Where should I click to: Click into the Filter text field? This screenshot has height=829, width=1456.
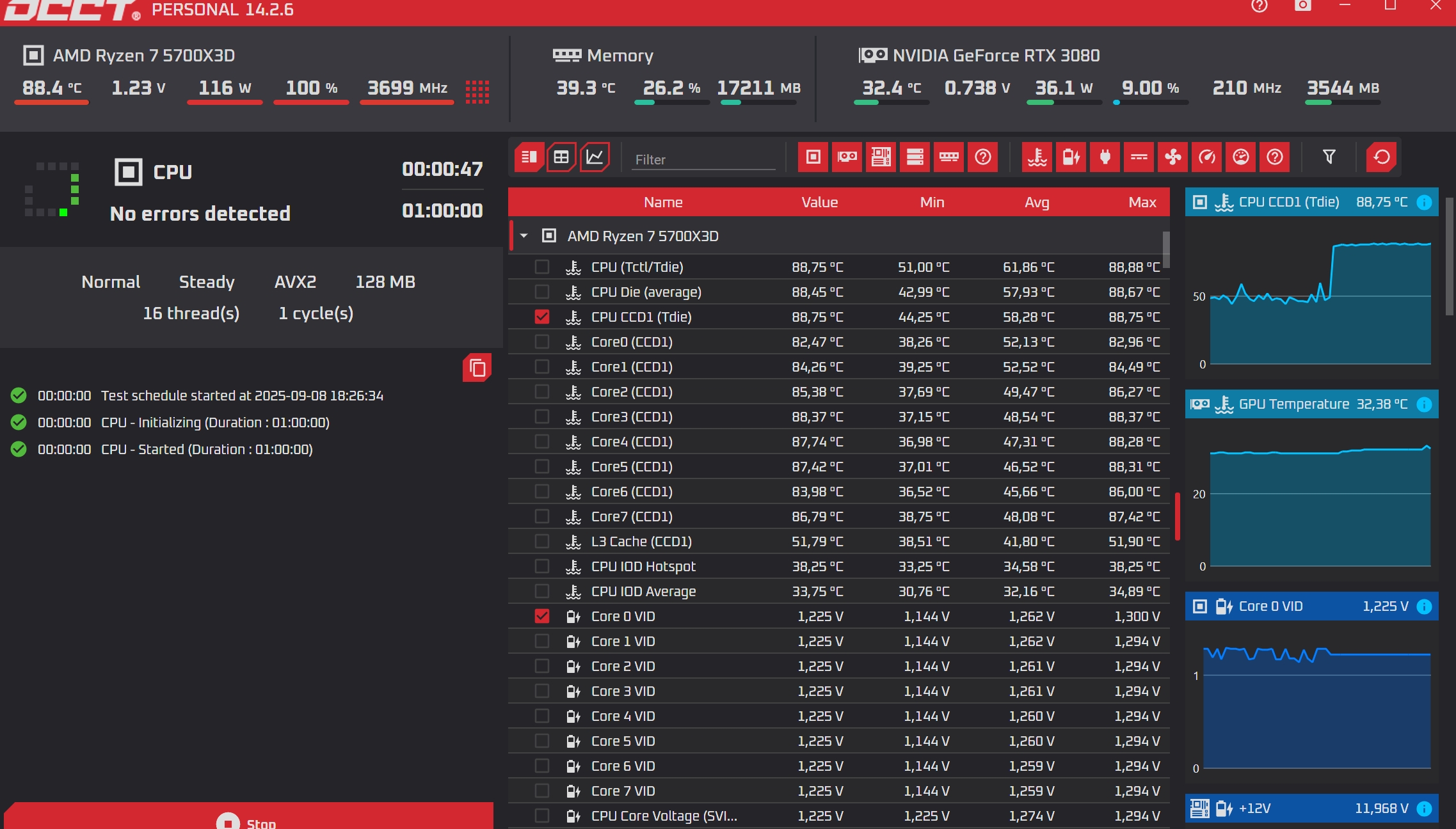[x=704, y=160]
